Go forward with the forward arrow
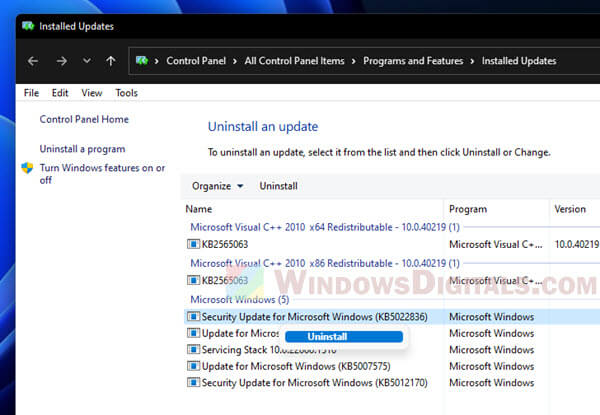This screenshot has height=415, width=600. tap(61, 61)
